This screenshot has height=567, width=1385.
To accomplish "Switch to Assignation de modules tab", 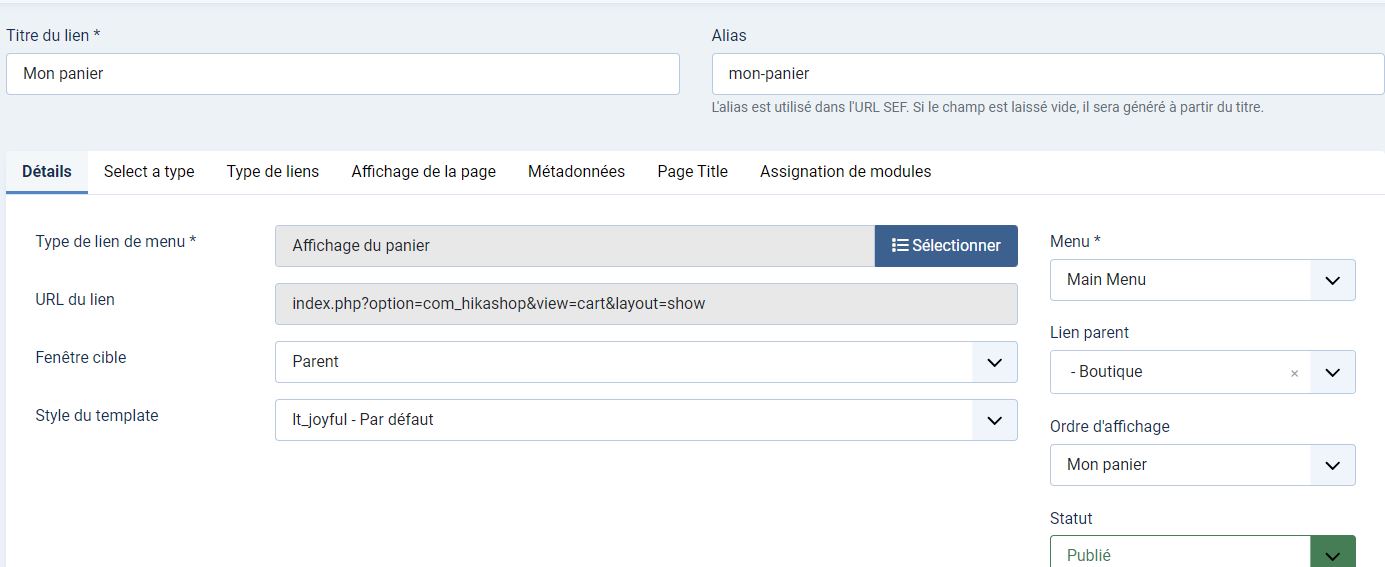I will coord(845,172).
